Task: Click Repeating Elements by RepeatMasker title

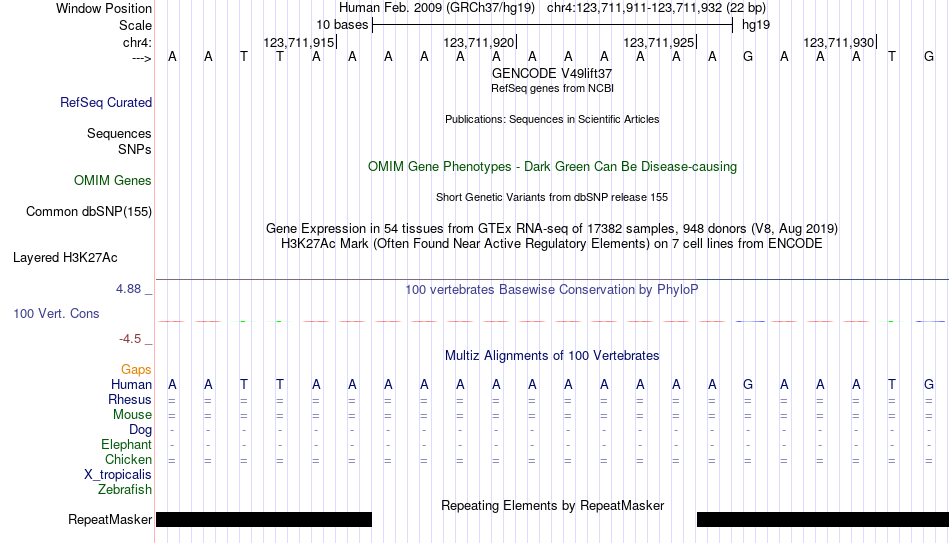Action: (x=553, y=505)
